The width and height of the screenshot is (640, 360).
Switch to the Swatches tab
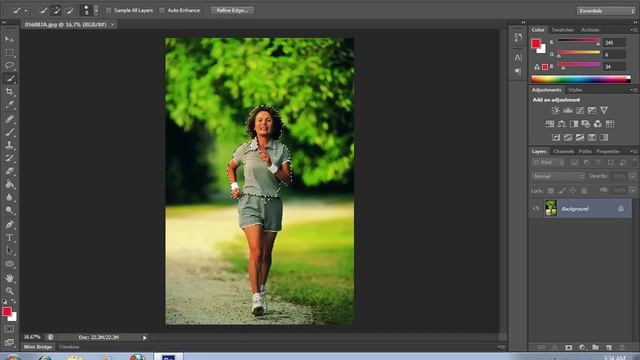[562, 30]
